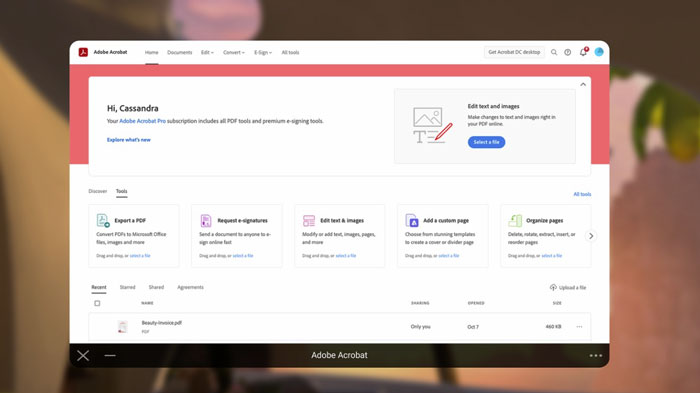Open All tools in top navigation

click(290, 52)
